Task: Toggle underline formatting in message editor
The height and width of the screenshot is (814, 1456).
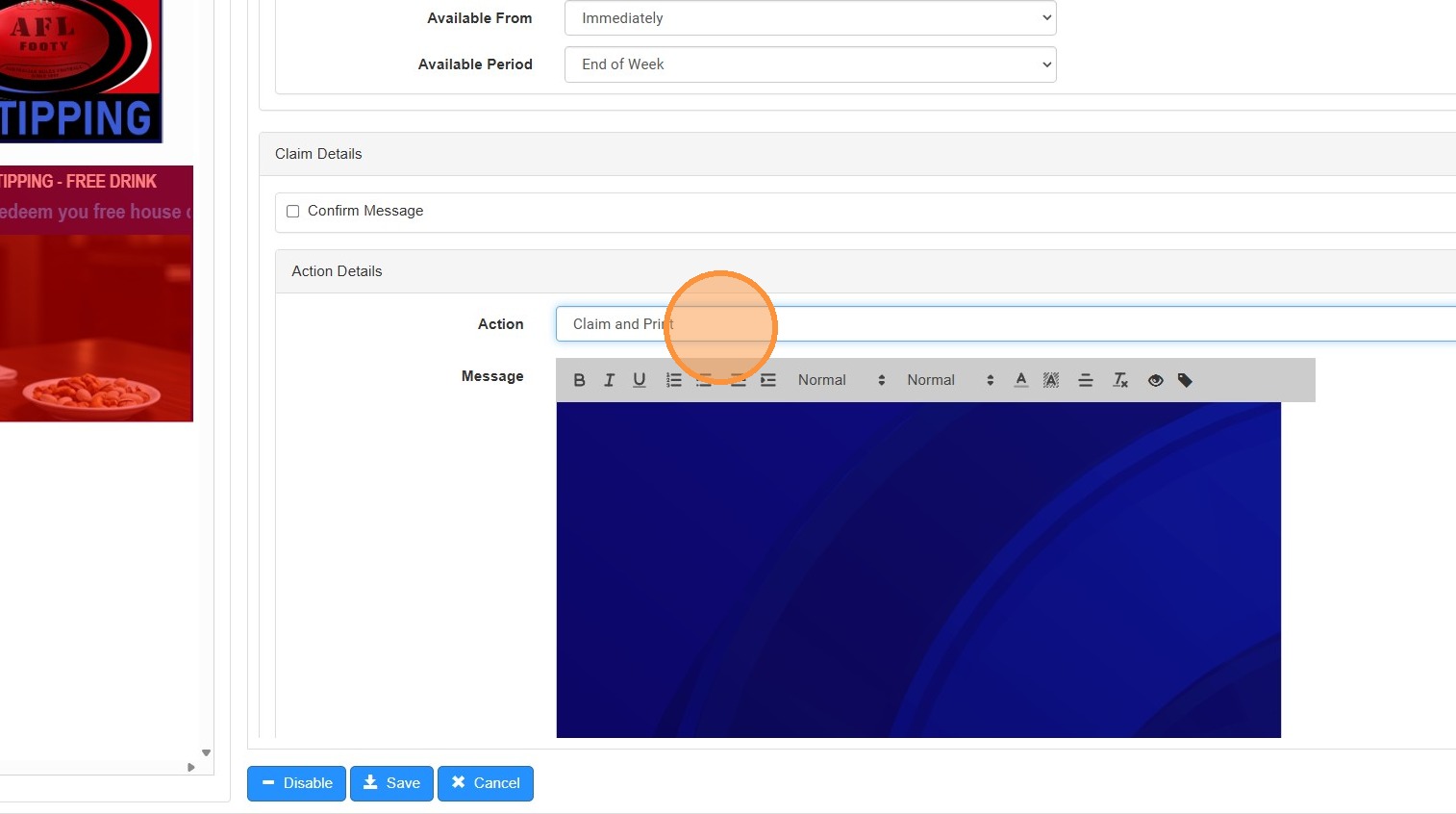Action: pyautogui.click(x=640, y=380)
